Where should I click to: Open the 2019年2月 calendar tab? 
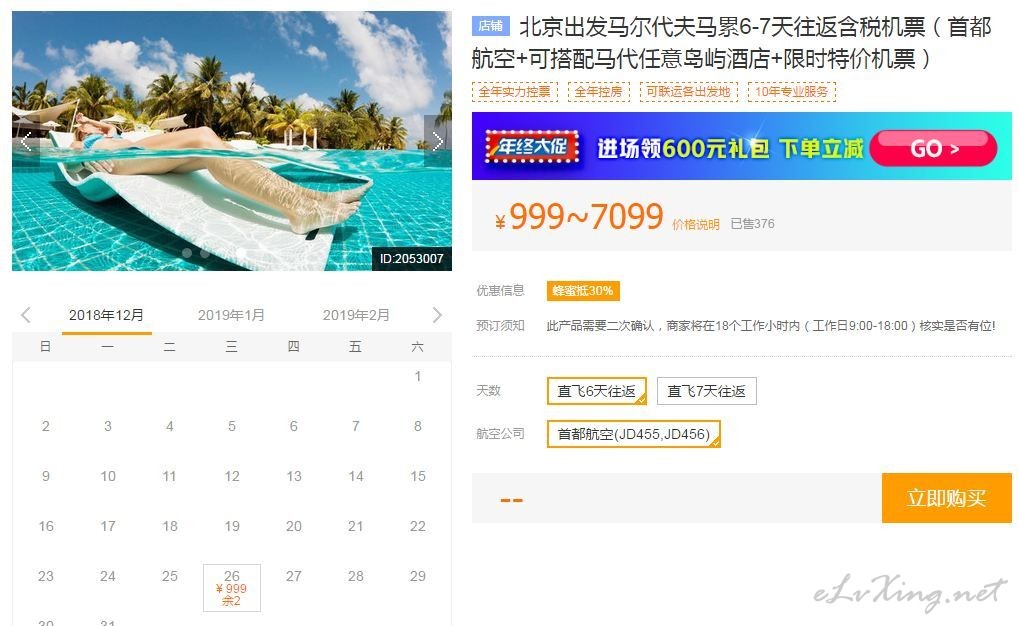coord(356,316)
